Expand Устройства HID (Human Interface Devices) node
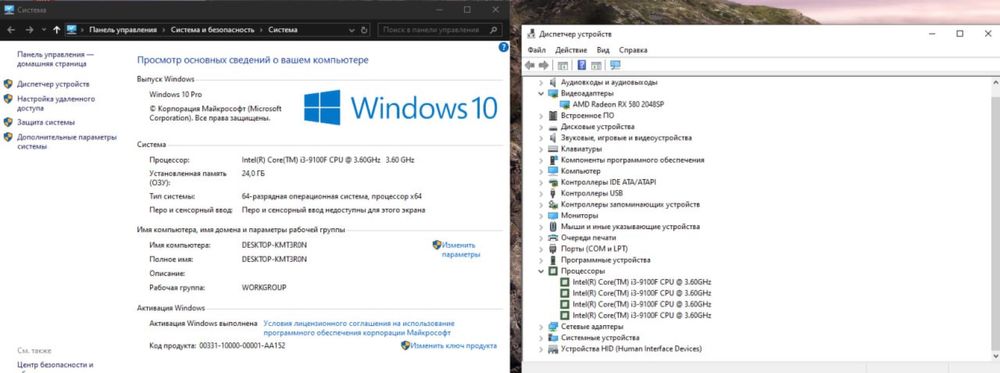This screenshot has width=1000, height=373. 541,349
